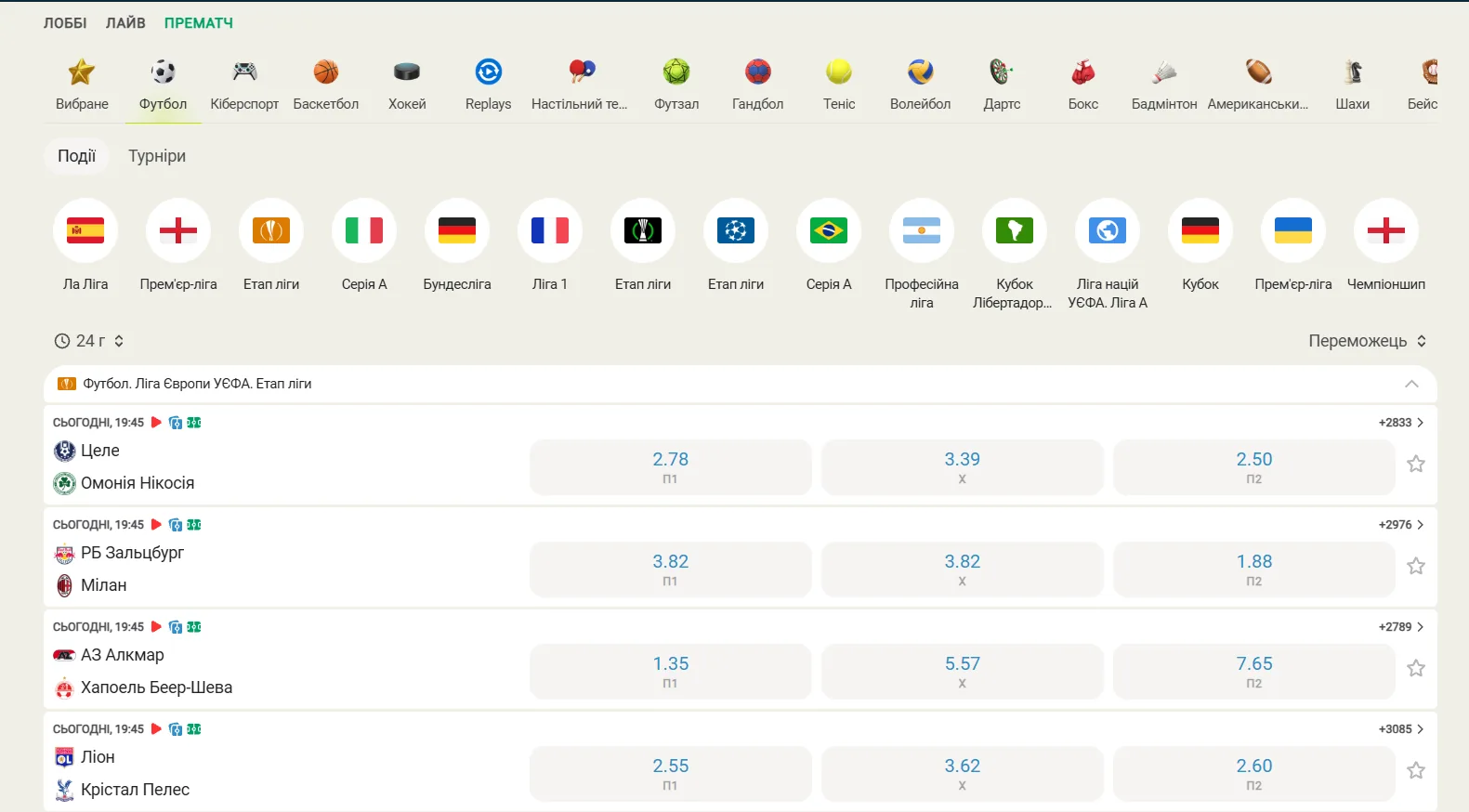The width and height of the screenshot is (1469, 812).
Task: Bet on П1 odds 2.78 for Целе
Action: pyautogui.click(x=670, y=467)
